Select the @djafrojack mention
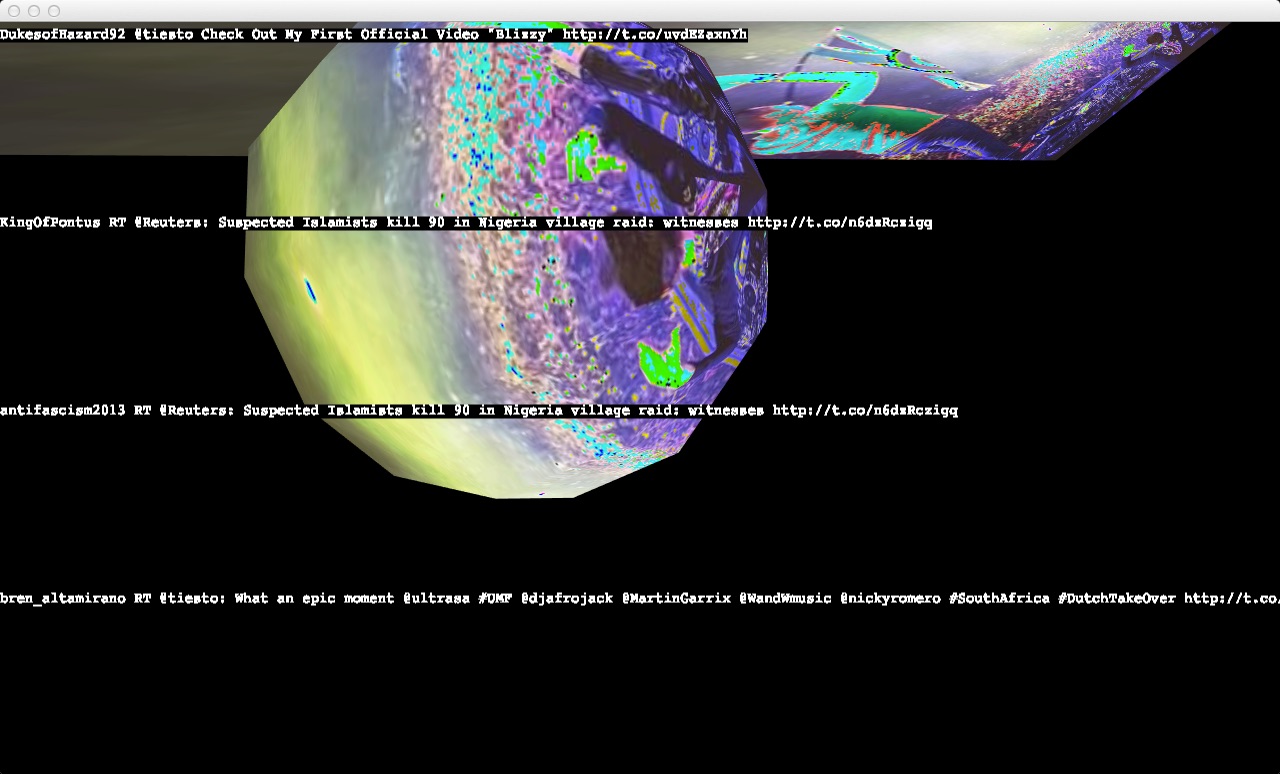The image size is (1280, 774). pyautogui.click(x=566, y=599)
